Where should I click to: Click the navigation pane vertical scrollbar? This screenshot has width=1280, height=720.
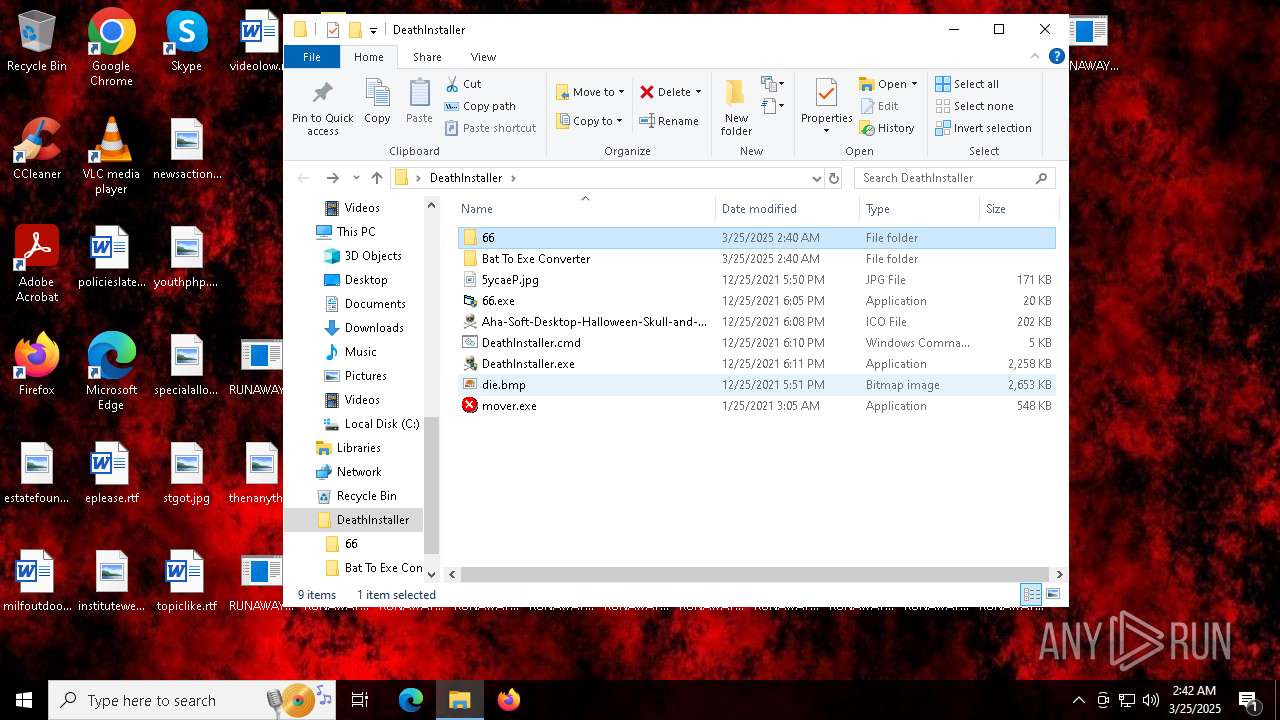tap(432, 484)
